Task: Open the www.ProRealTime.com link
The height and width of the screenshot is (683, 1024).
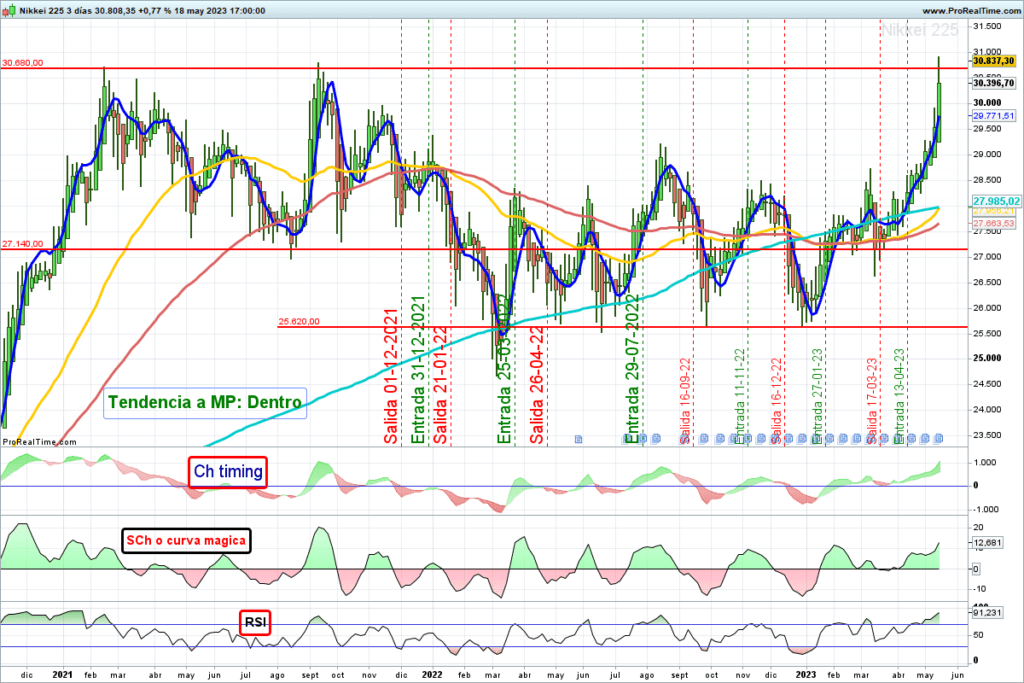Action: click(x=970, y=10)
